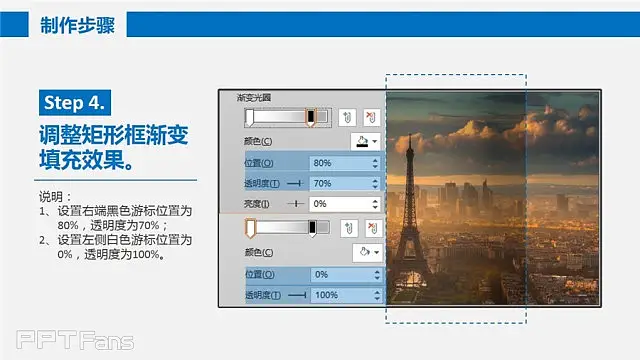Select the white gradient stop in upper bar

click(249, 118)
